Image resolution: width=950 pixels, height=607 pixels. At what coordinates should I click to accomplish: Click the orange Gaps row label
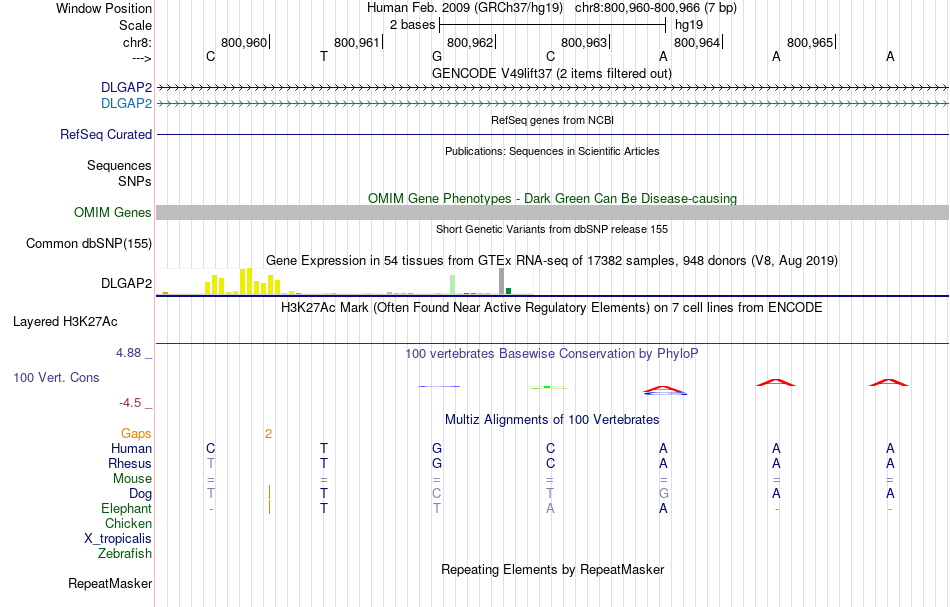[x=136, y=434]
